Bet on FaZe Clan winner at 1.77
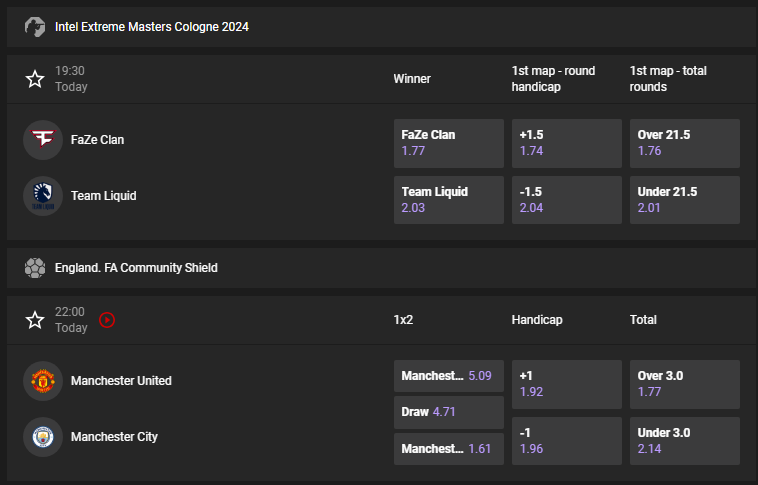Screen dimensions: 758x485 pos(448,143)
